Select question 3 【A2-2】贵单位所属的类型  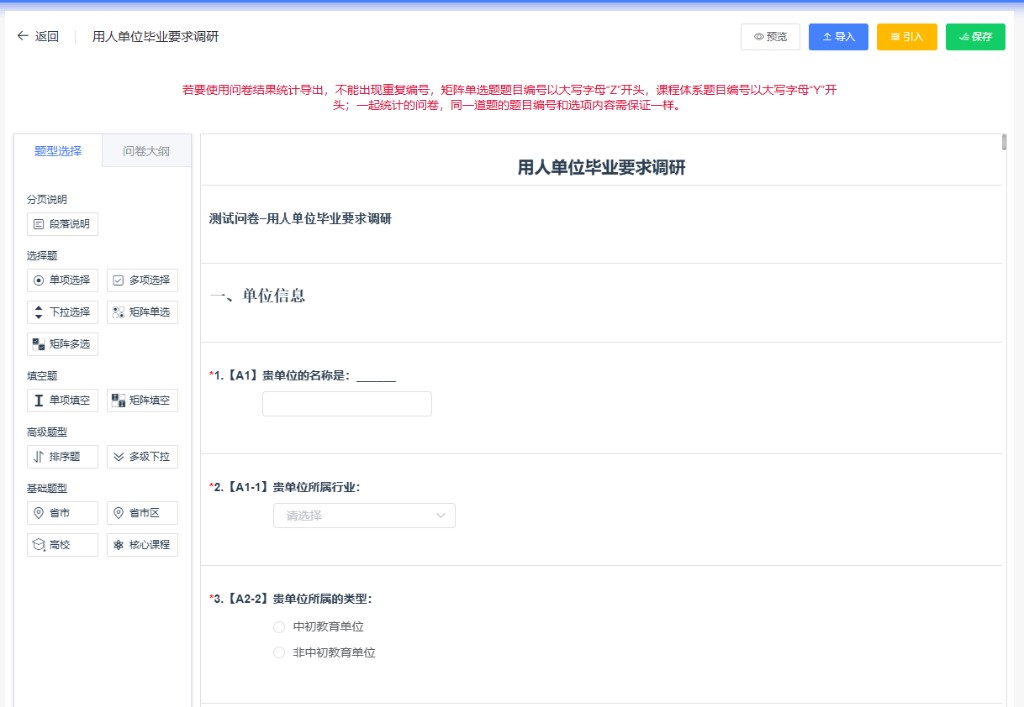[291, 599]
